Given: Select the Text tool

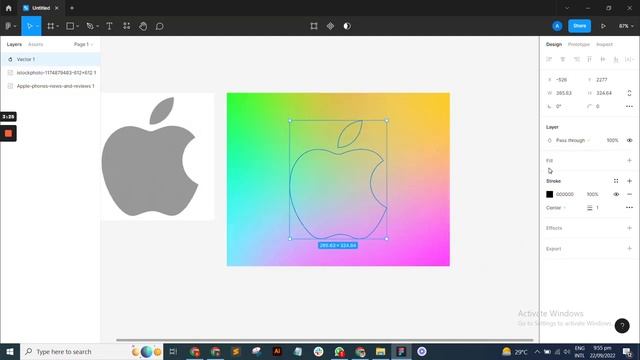Looking at the screenshot, I should click(109, 26).
